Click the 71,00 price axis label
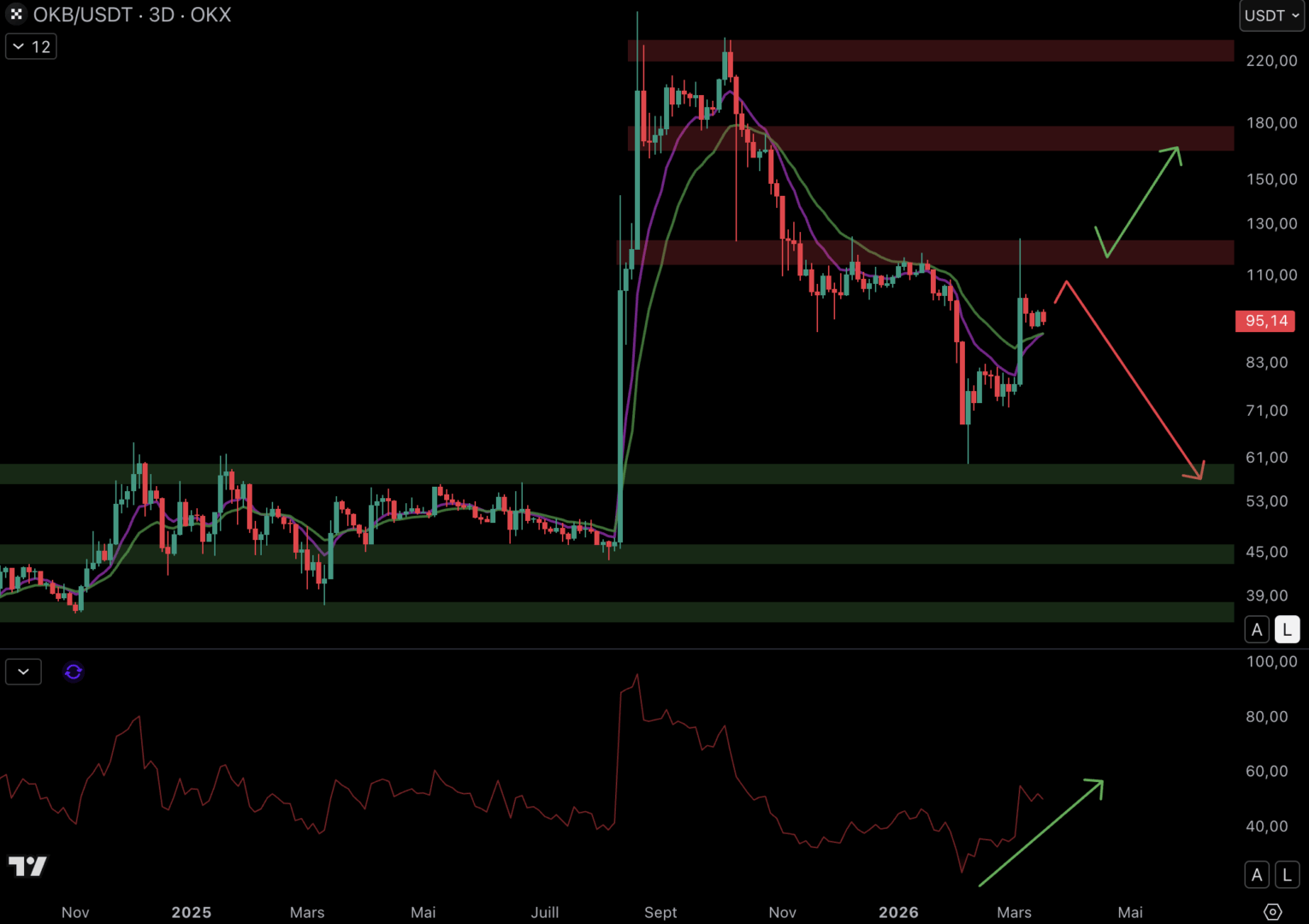Screen dimensions: 1309x924 1267,411
